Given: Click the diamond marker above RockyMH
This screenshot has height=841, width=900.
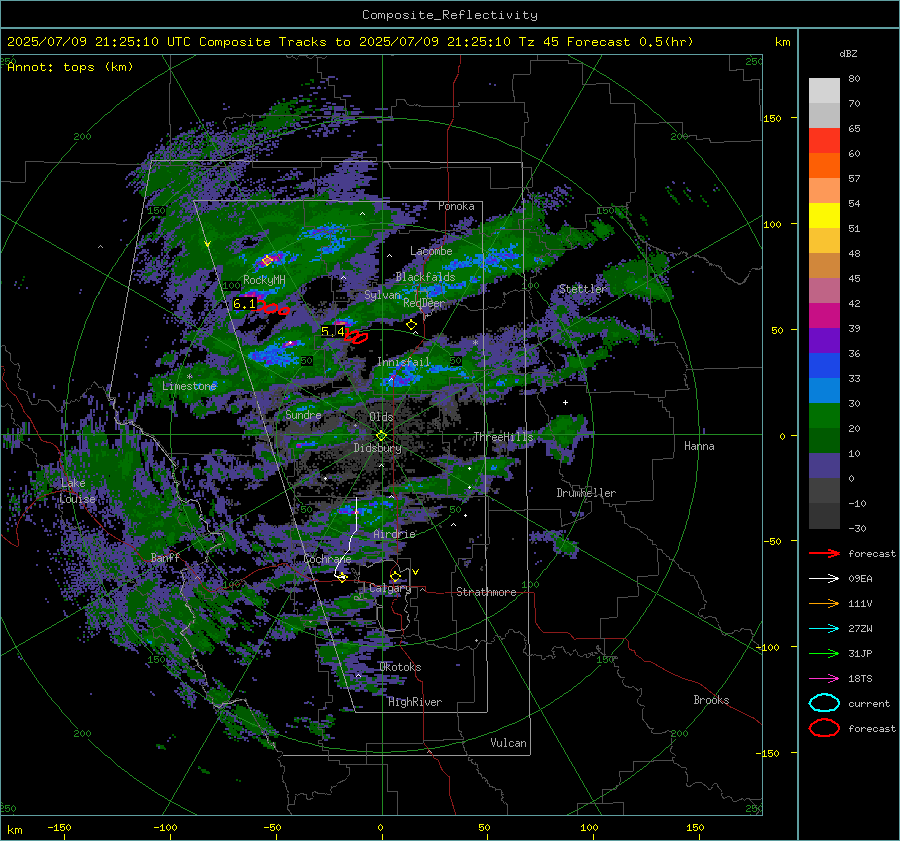Looking at the screenshot, I should pyautogui.click(x=266, y=261).
